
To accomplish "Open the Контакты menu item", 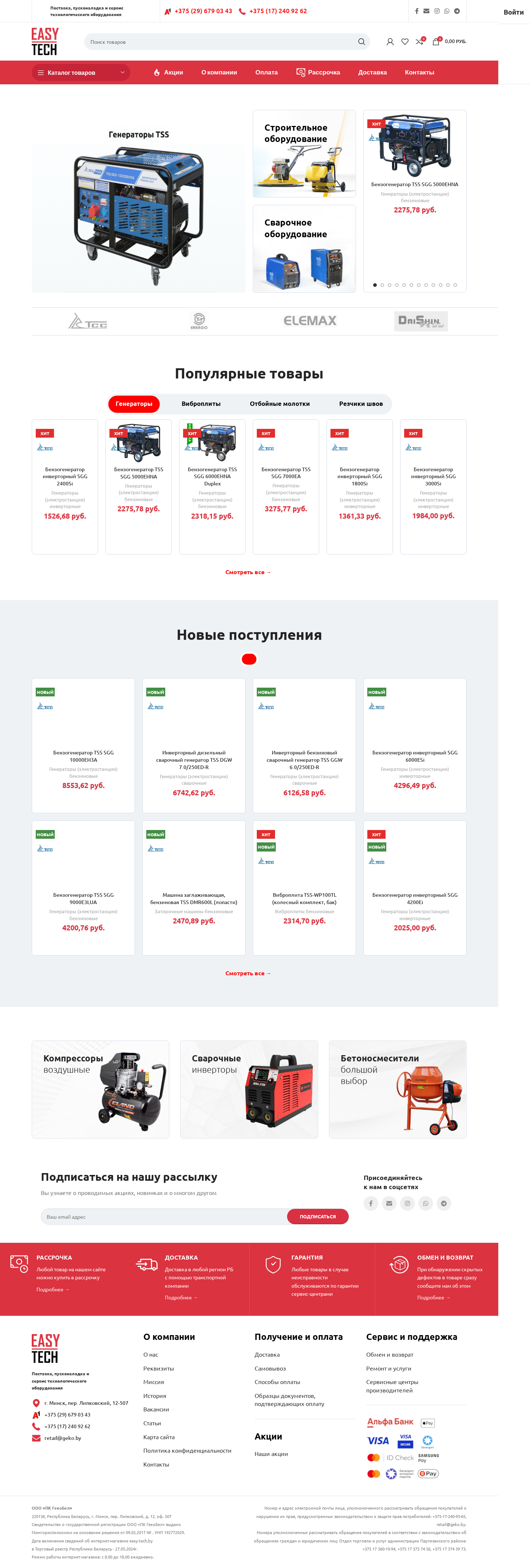I will pyautogui.click(x=419, y=72).
